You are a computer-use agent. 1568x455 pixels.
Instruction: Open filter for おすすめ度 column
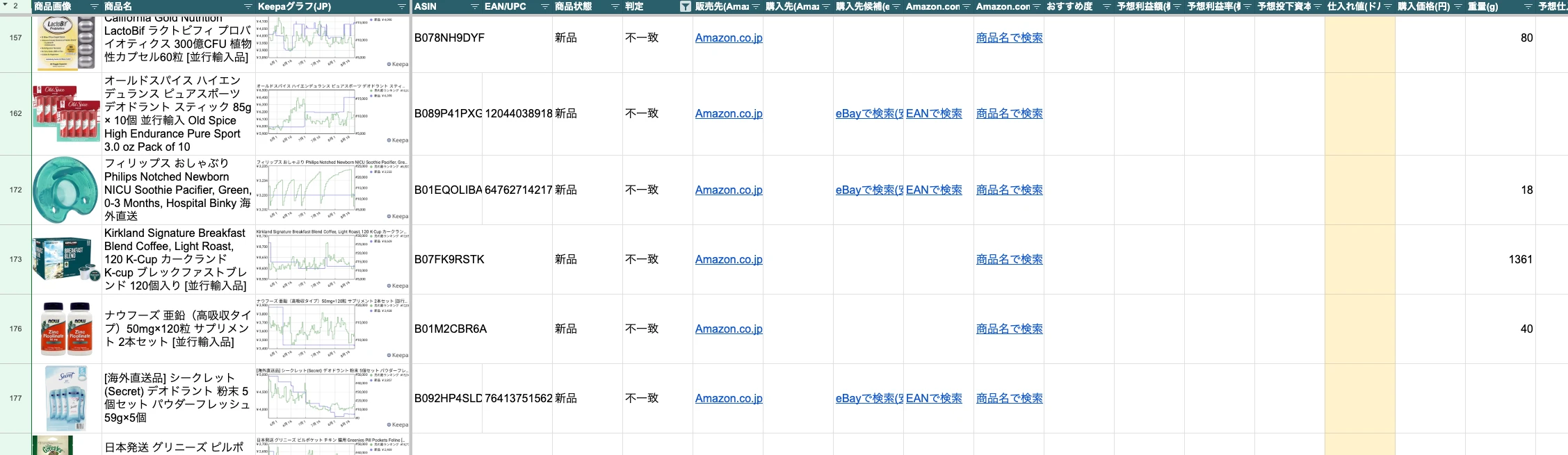[x=1107, y=6]
